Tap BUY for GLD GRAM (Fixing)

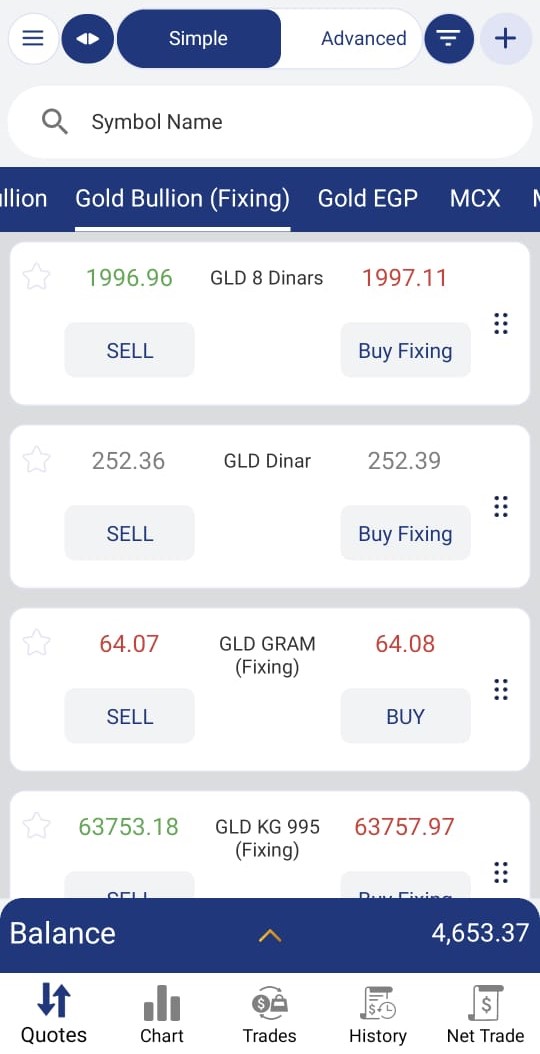pos(406,716)
